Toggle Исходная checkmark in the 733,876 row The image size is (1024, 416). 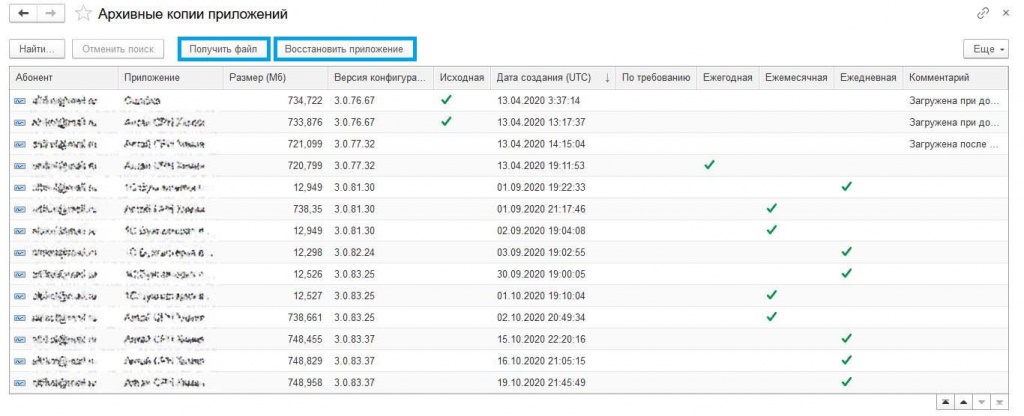coord(446,122)
